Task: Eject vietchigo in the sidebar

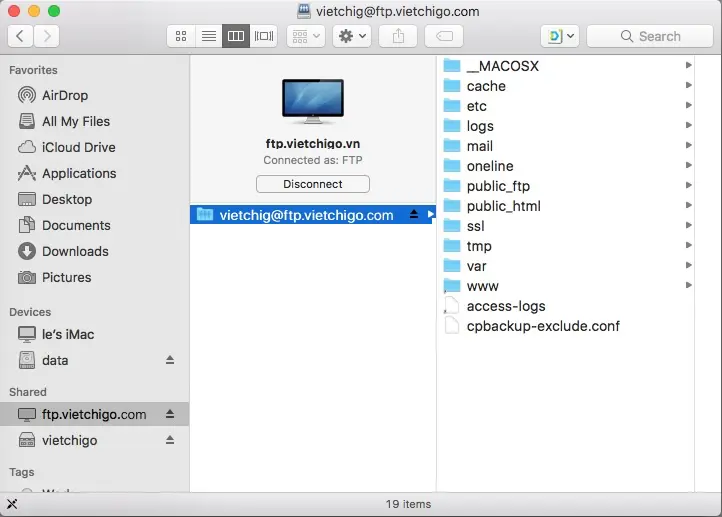Action: tap(170, 440)
